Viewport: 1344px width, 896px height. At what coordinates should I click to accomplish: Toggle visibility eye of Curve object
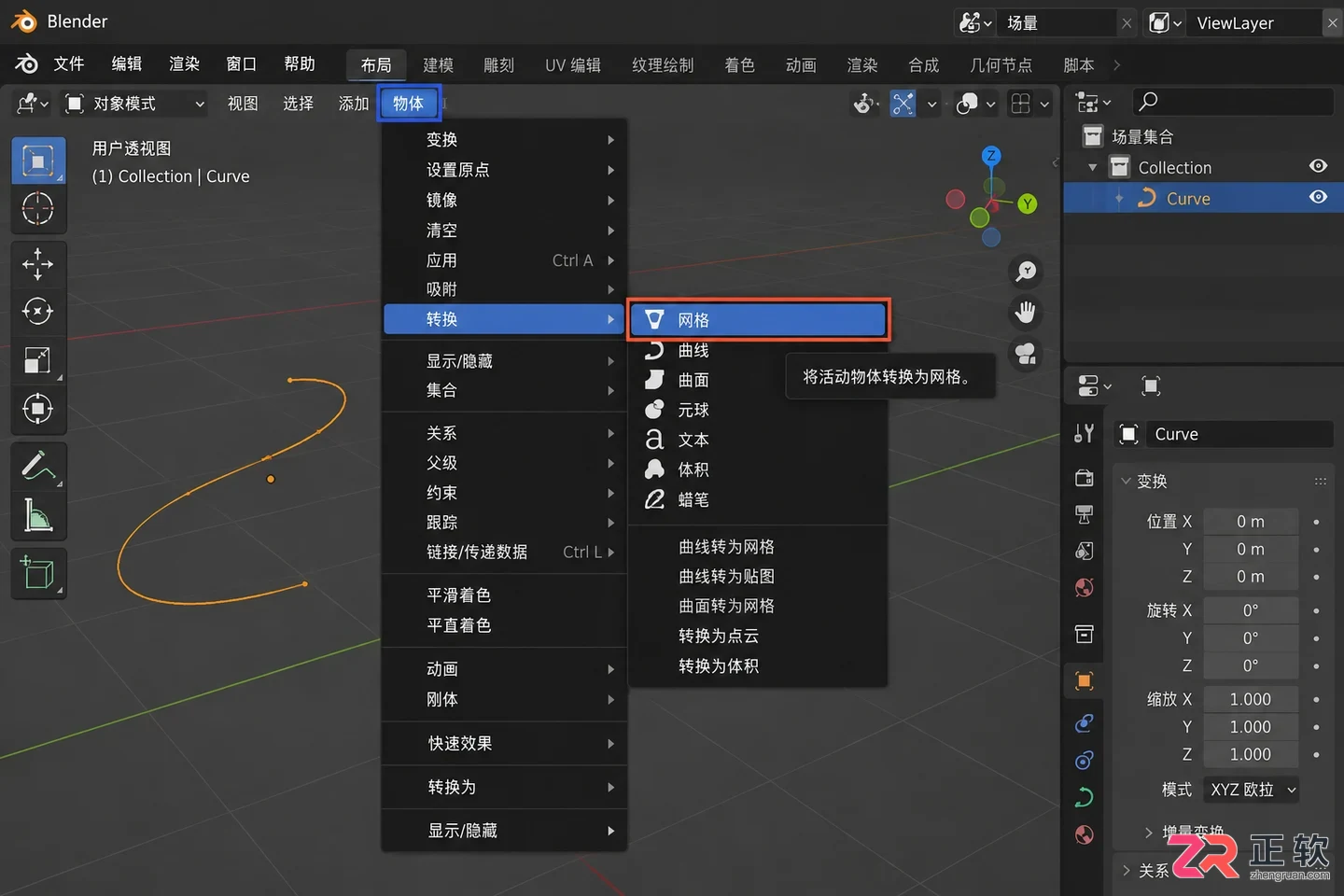tap(1318, 197)
